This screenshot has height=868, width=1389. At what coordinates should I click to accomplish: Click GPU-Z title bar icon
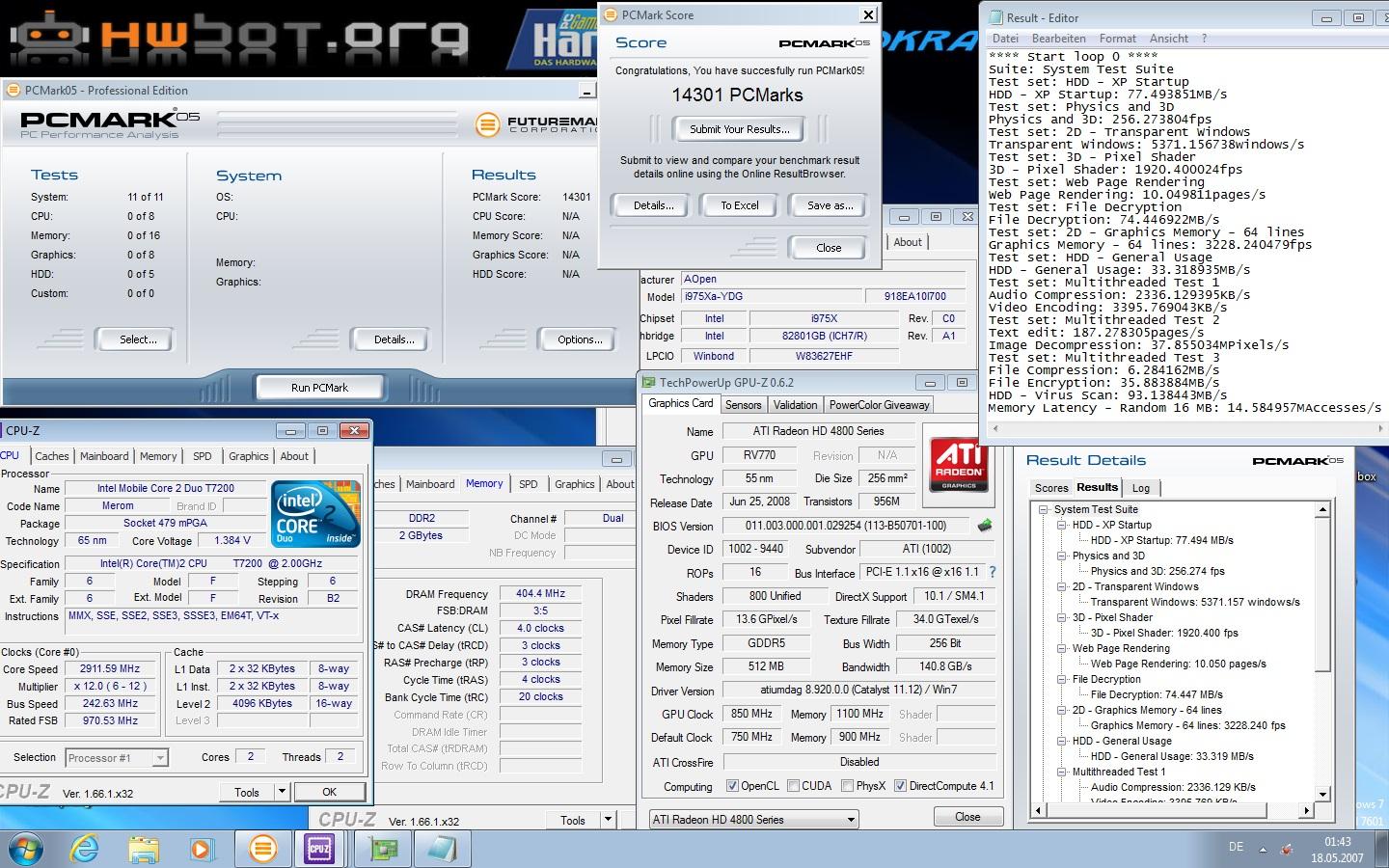click(x=649, y=383)
